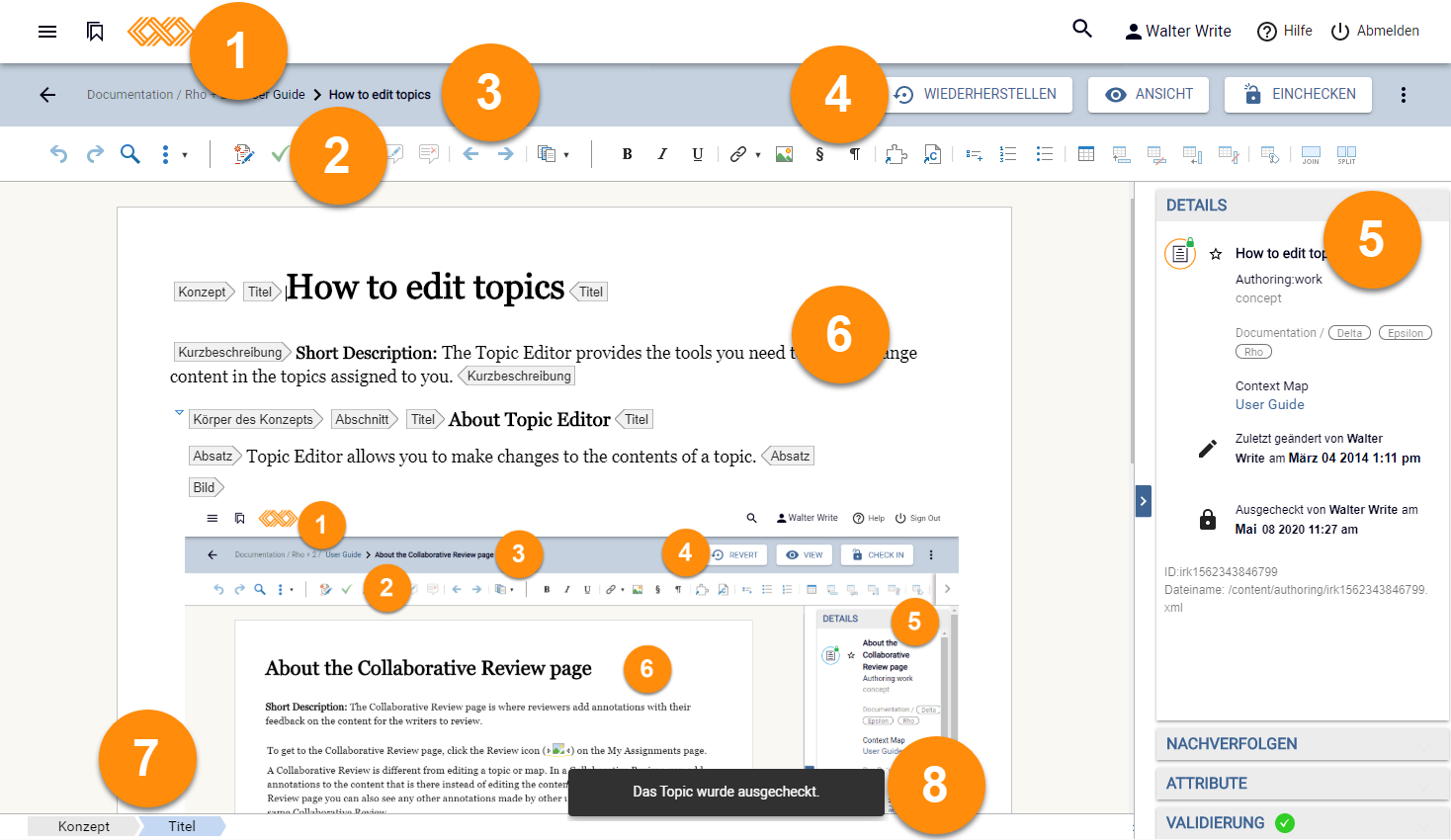Open find and replace in toolbar
1451x840 pixels.
pyautogui.click(x=130, y=154)
